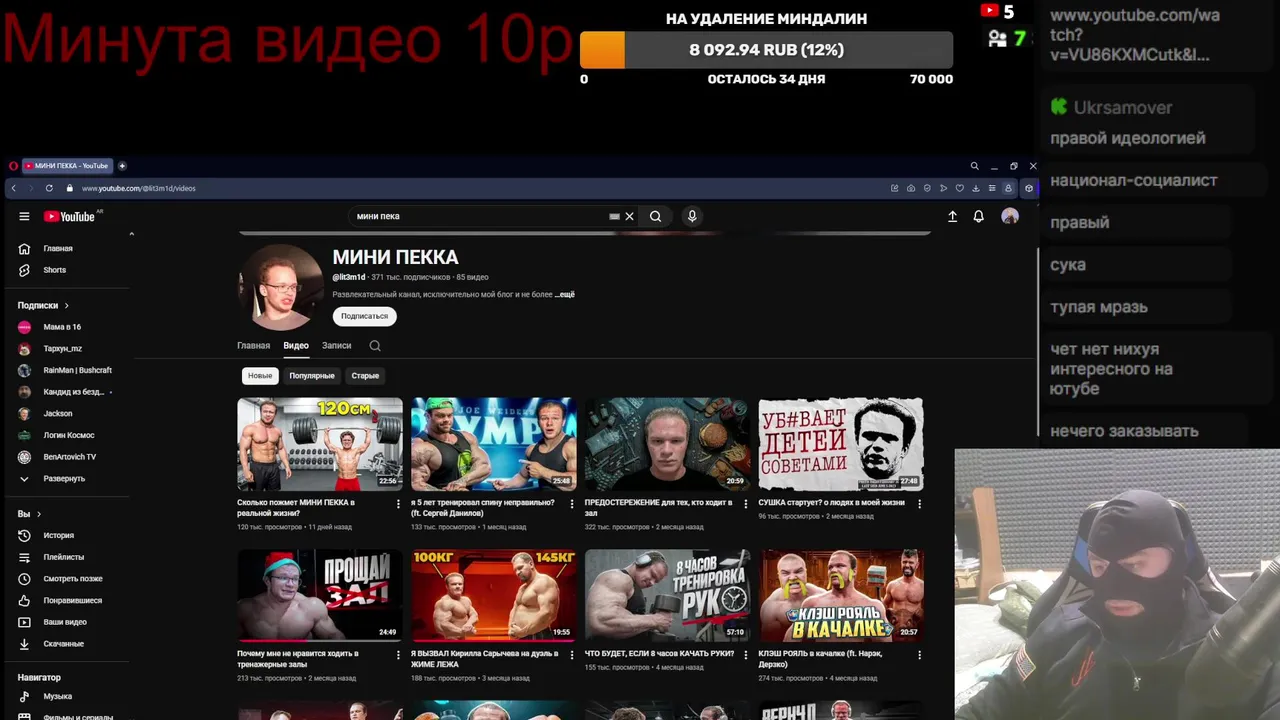This screenshot has width=1280, height=720.
Task: Open the on-screen keyboard icon in search box
Action: [614, 216]
